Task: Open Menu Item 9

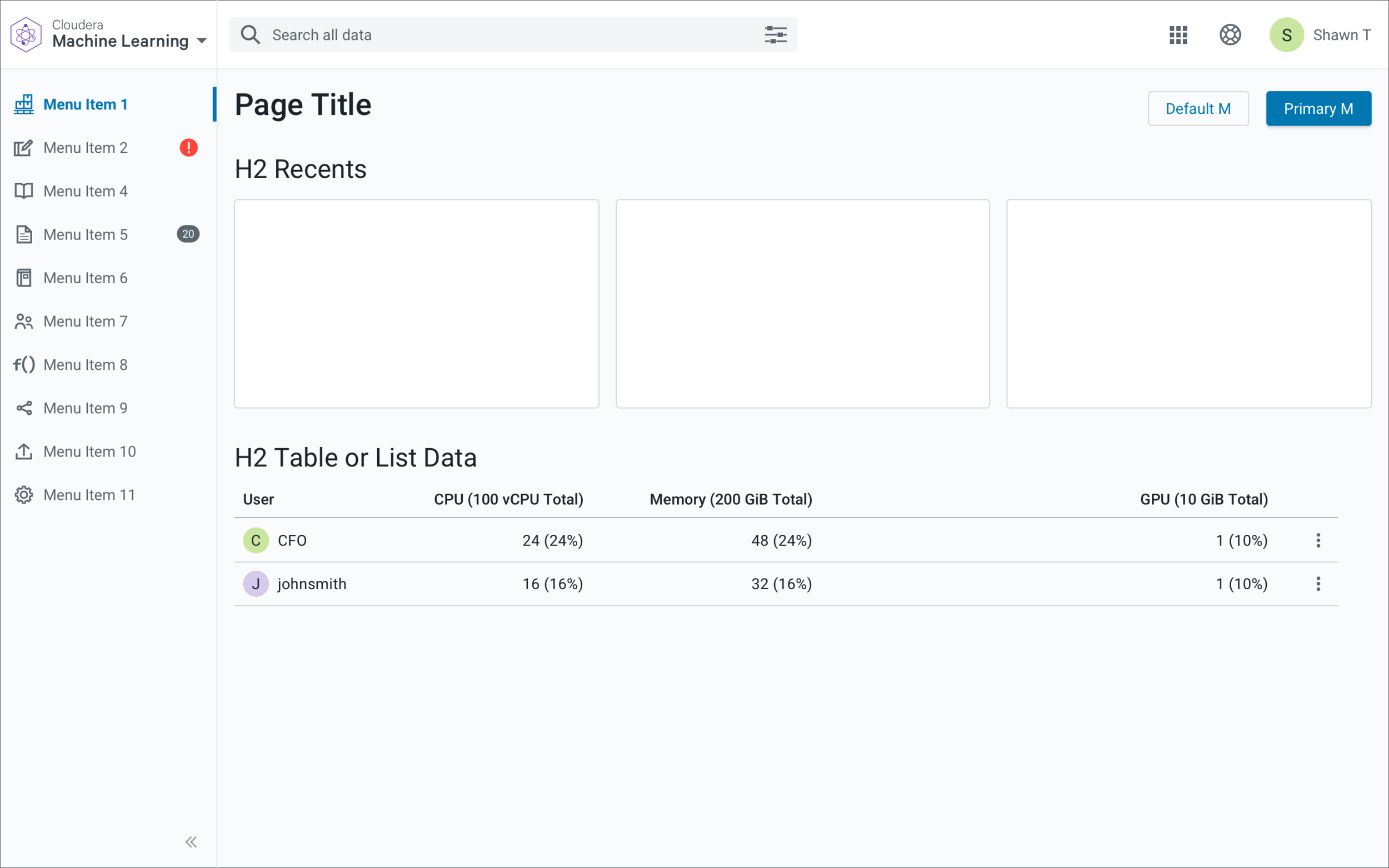Action: click(x=86, y=408)
